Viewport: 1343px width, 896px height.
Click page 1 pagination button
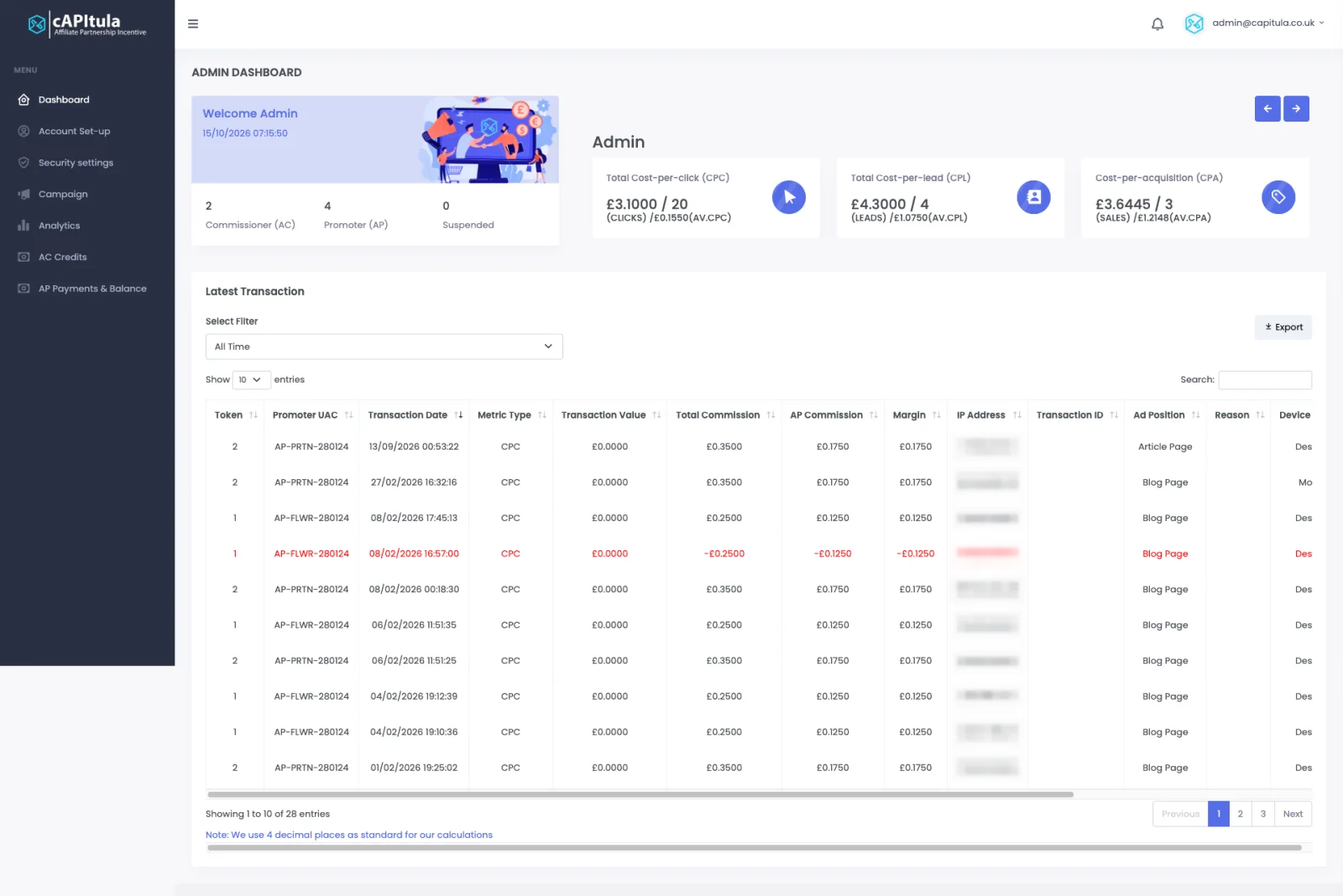click(x=1219, y=814)
